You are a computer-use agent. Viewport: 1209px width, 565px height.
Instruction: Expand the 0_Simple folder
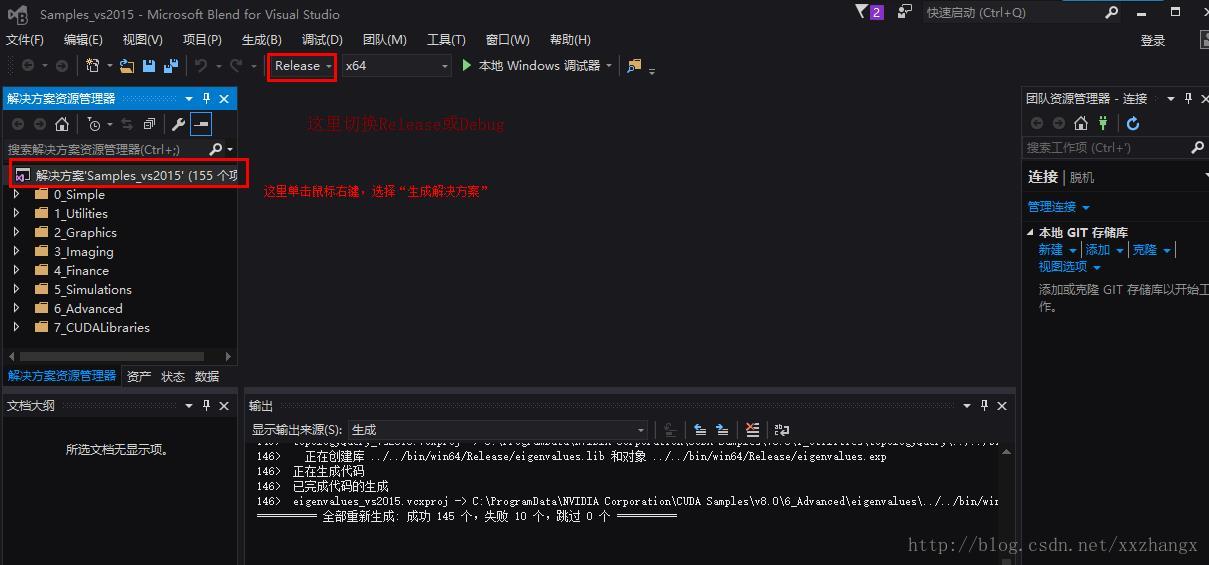[16, 194]
